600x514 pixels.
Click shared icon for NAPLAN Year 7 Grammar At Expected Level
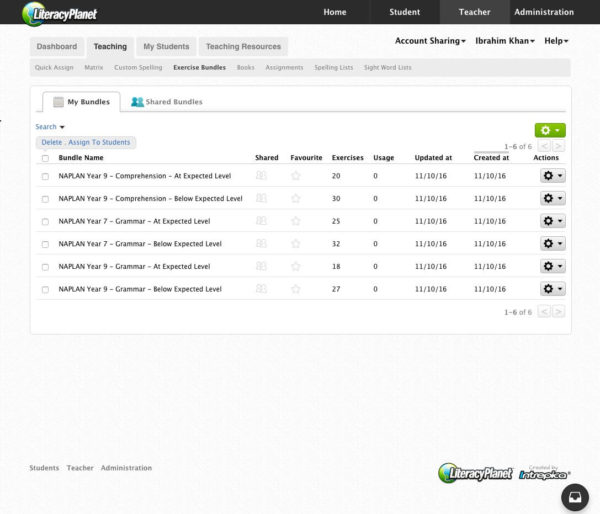[261, 221]
